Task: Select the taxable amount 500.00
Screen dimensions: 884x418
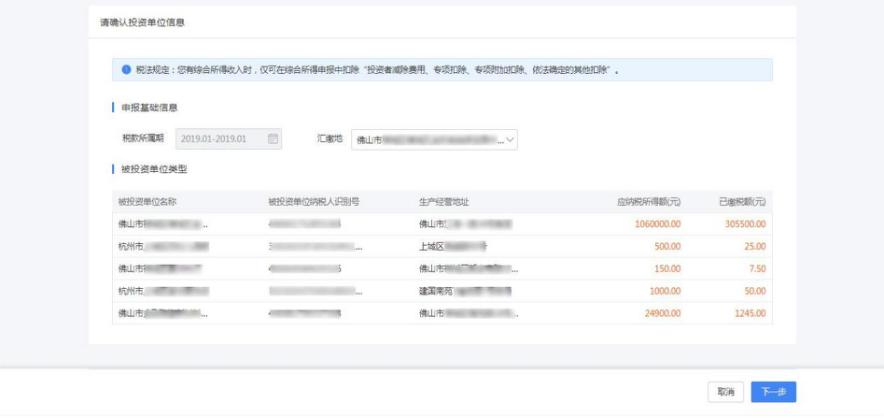Action: 668,247
